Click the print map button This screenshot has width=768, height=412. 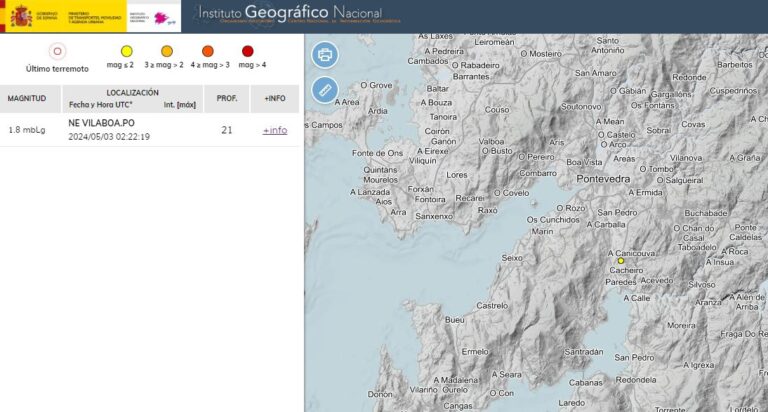[x=325, y=54]
